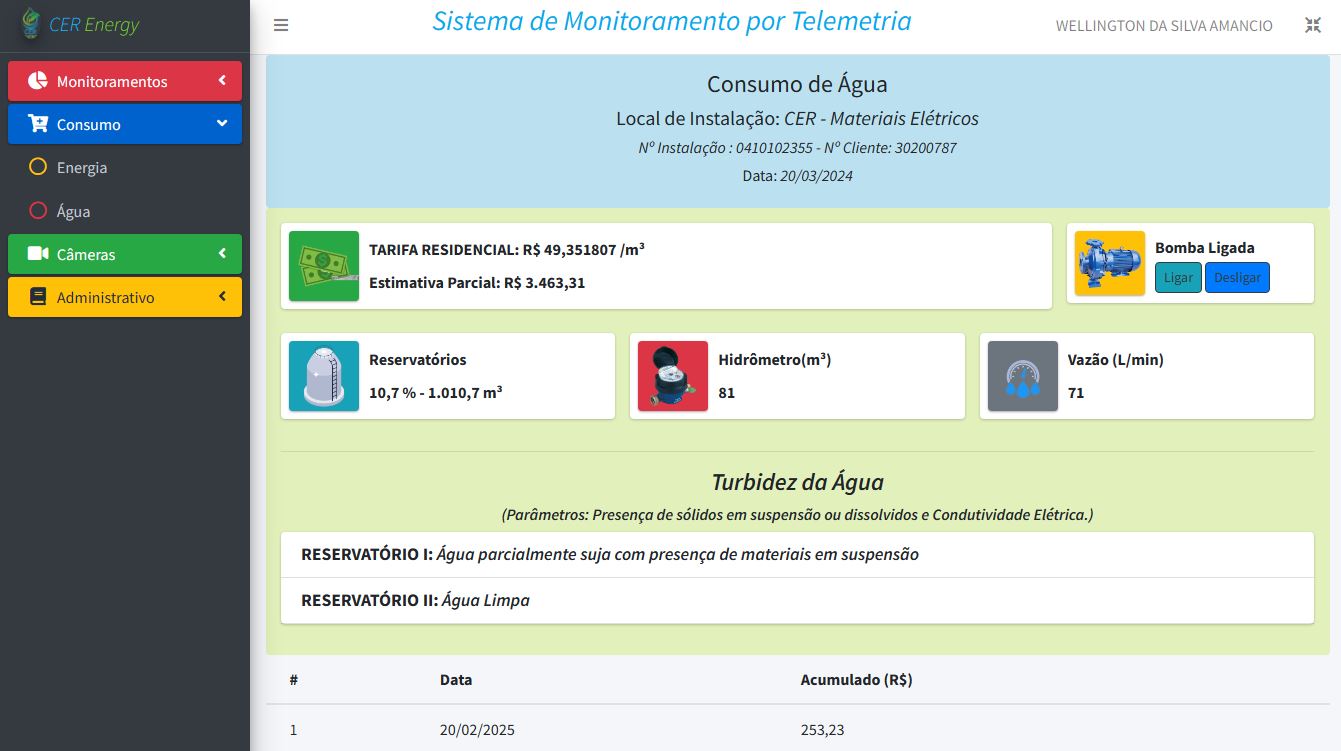Expand the Administrativo chevron
The width and height of the screenshot is (1341, 751).
tap(222, 297)
